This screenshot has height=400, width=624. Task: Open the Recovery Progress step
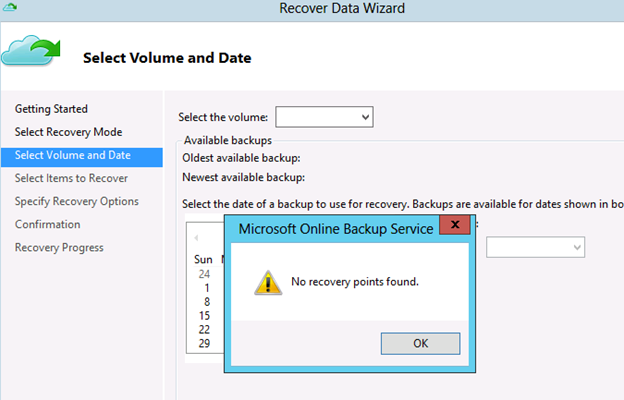(x=59, y=247)
